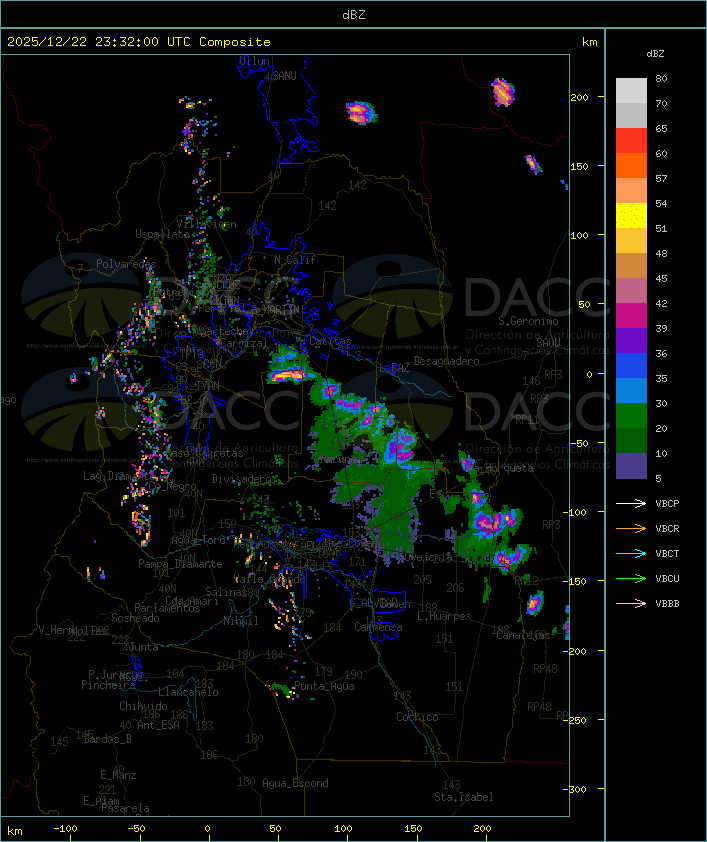The height and width of the screenshot is (842, 707).
Task: Select the 57-60 dBZ orange swatch
Action: coord(631,166)
